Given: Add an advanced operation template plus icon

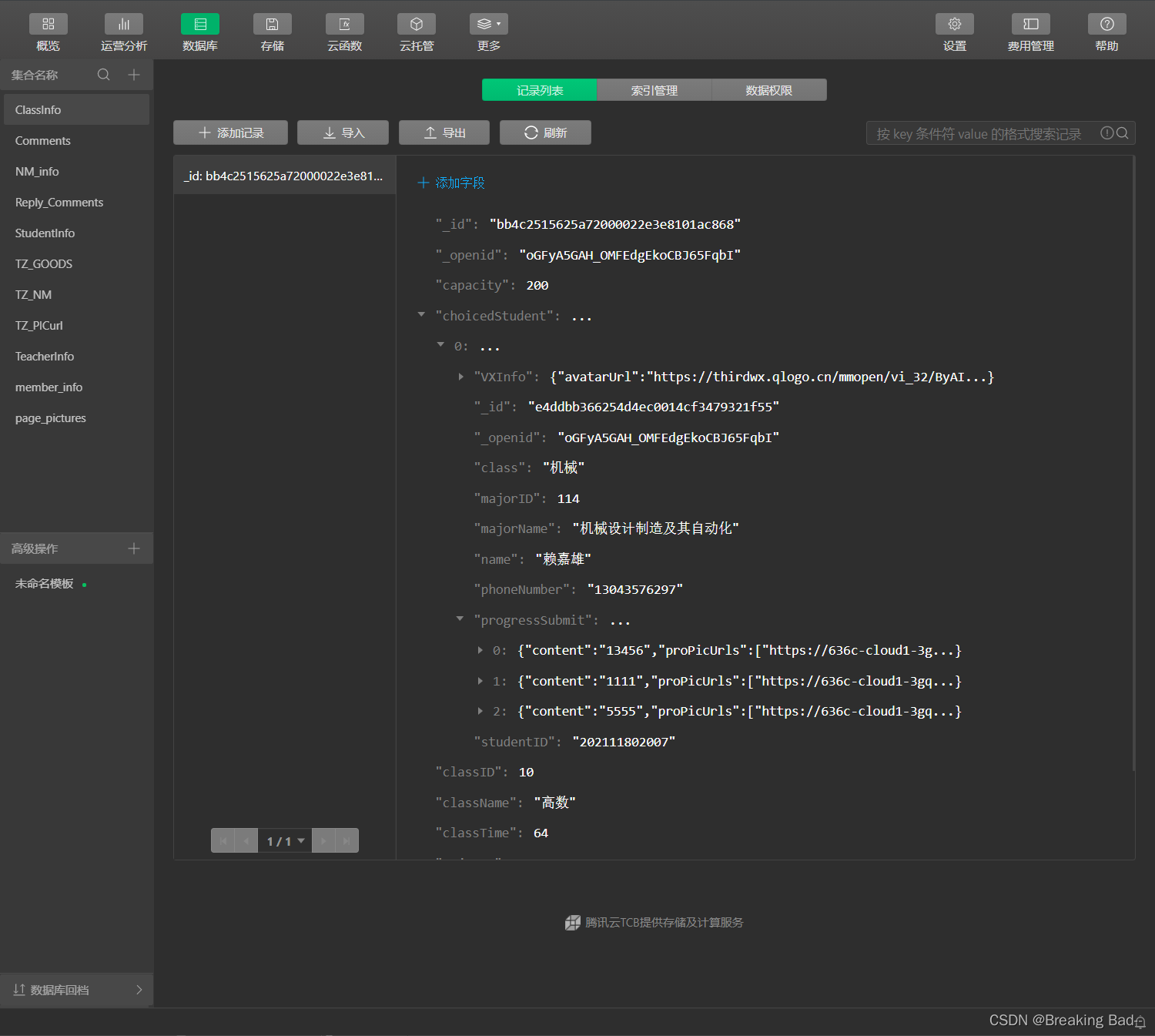Looking at the screenshot, I should point(134,548).
